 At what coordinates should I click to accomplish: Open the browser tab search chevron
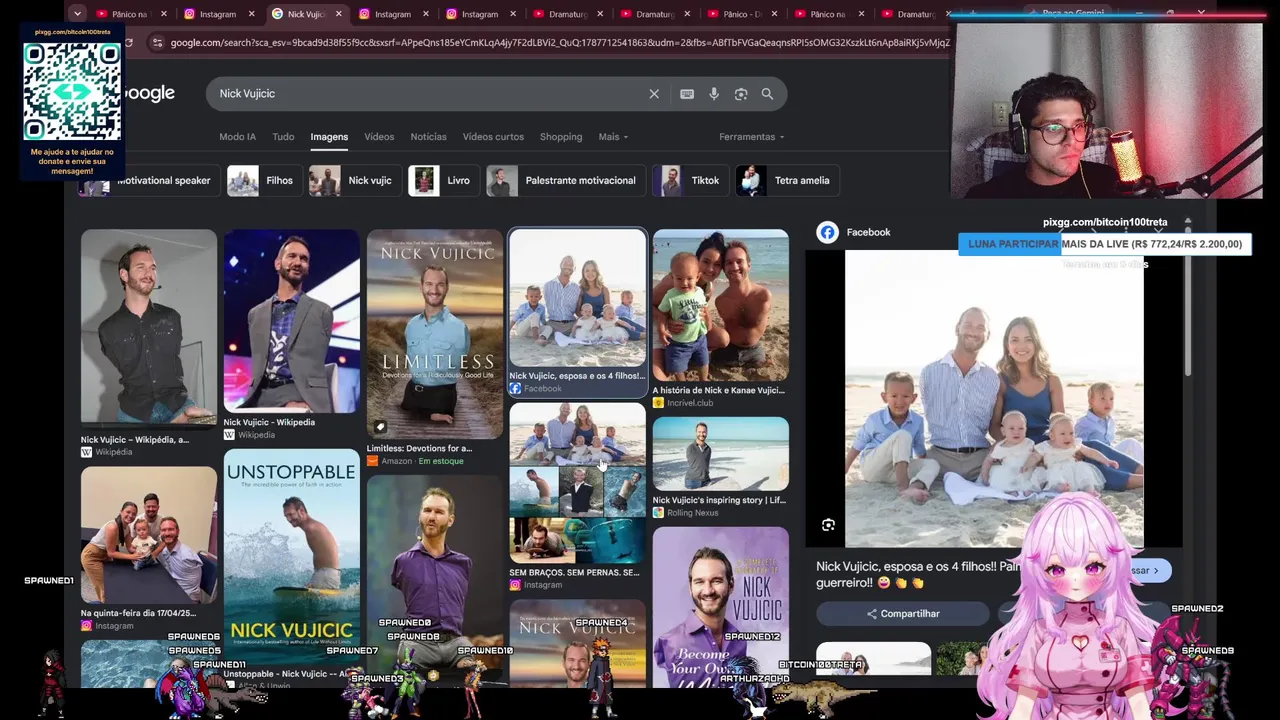(79, 14)
